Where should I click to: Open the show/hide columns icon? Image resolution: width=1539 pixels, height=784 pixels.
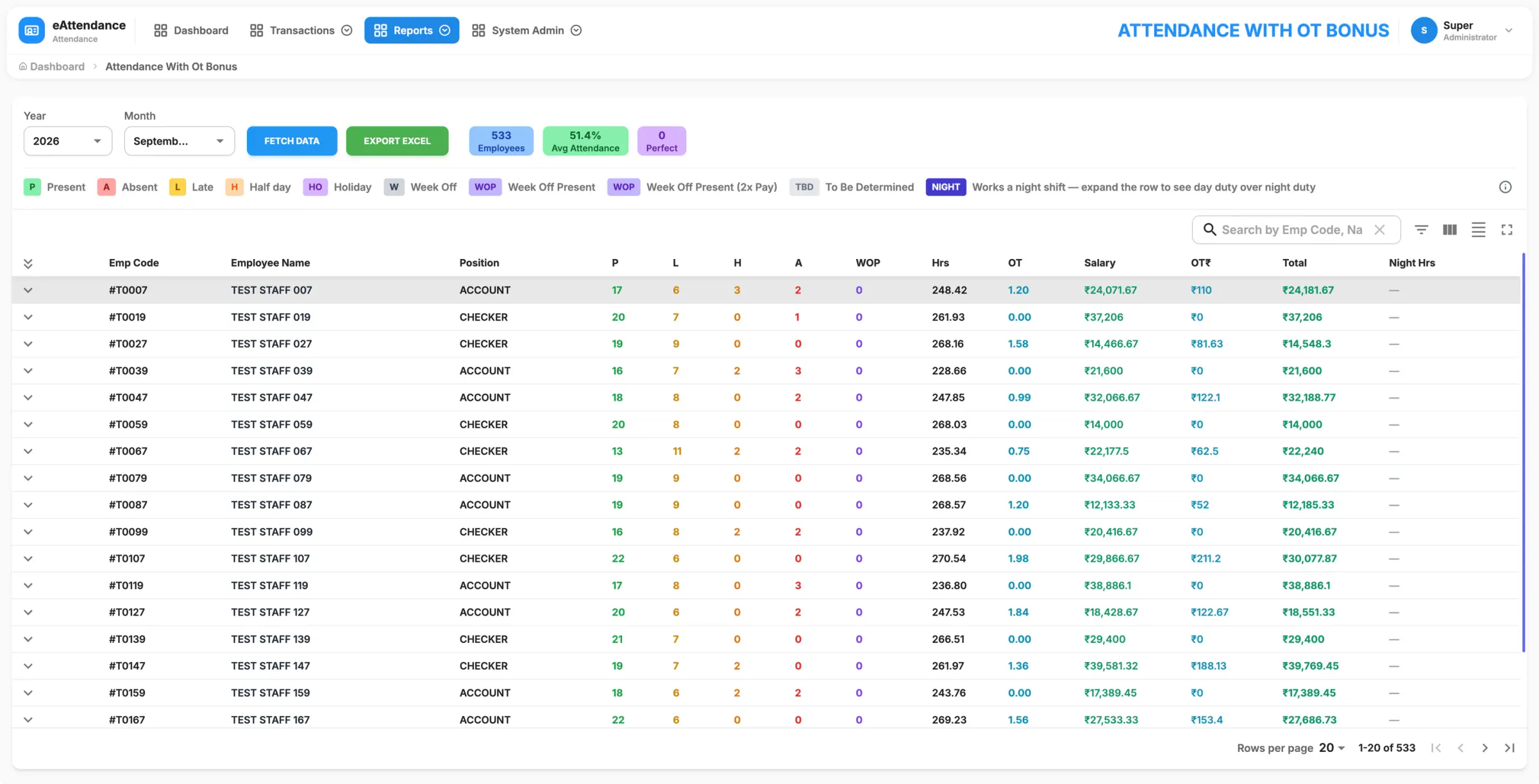tap(1449, 229)
